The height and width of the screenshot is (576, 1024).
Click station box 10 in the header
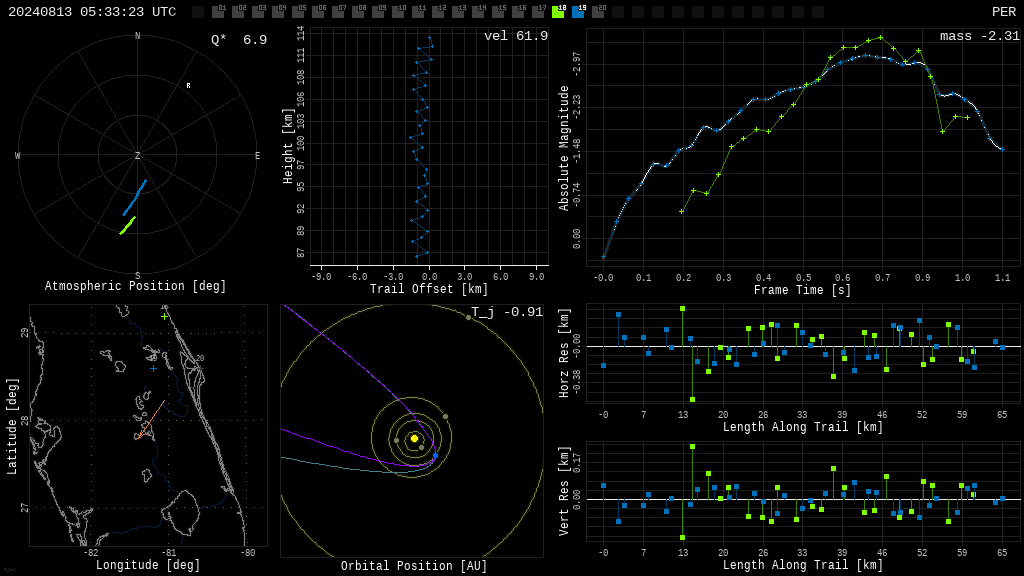pyautogui.click(x=398, y=12)
